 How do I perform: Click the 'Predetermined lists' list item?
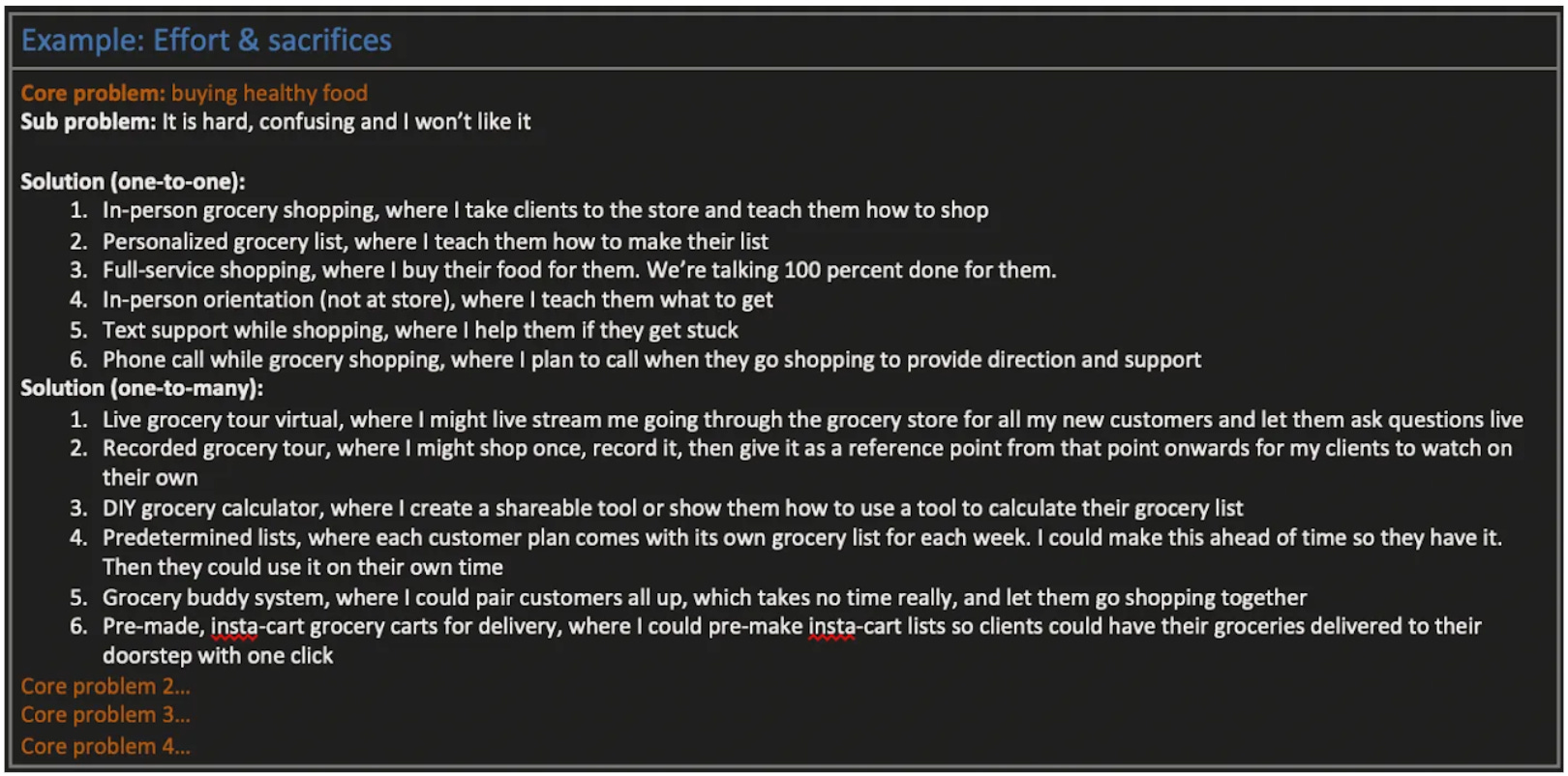point(801,552)
